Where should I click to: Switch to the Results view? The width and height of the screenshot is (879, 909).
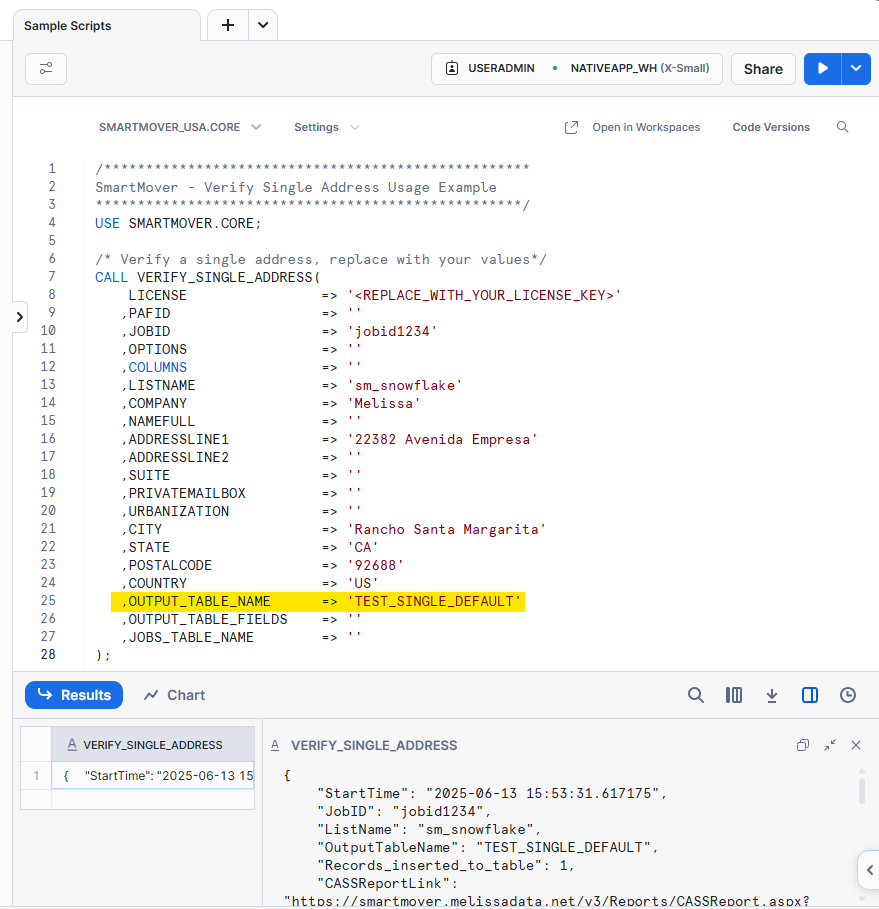pyautogui.click(x=74, y=695)
